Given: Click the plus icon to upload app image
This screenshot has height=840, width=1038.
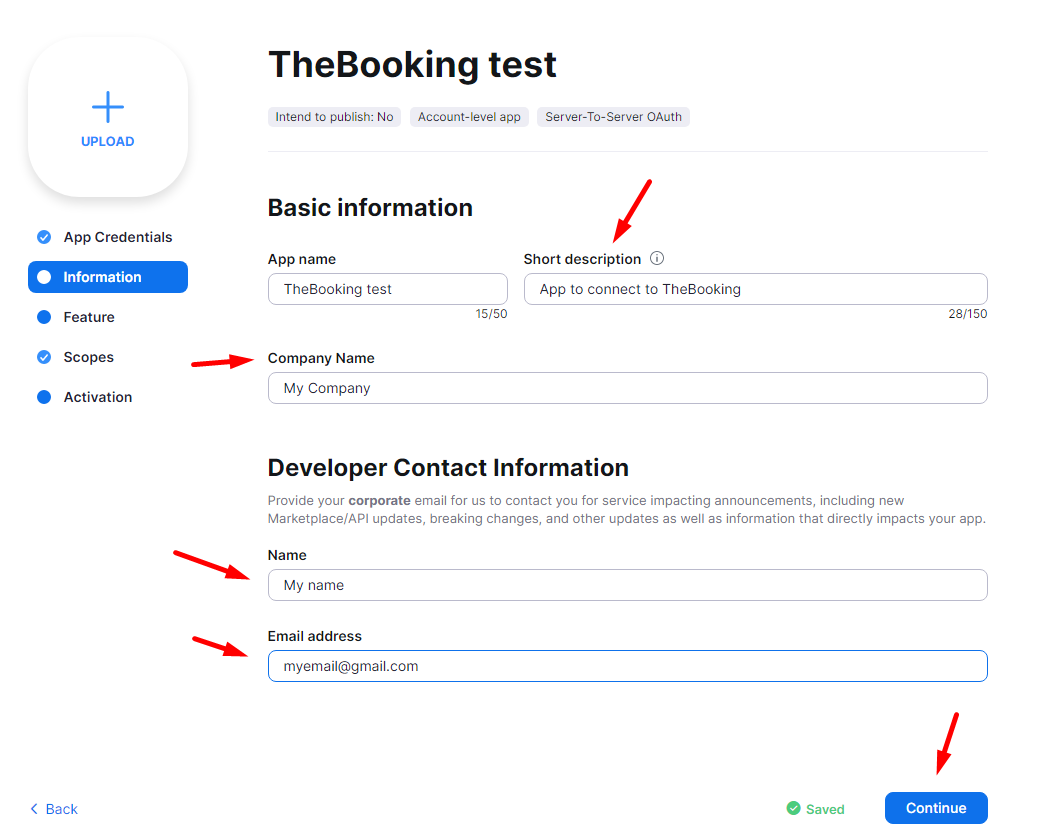Looking at the screenshot, I should pos(108,107).
